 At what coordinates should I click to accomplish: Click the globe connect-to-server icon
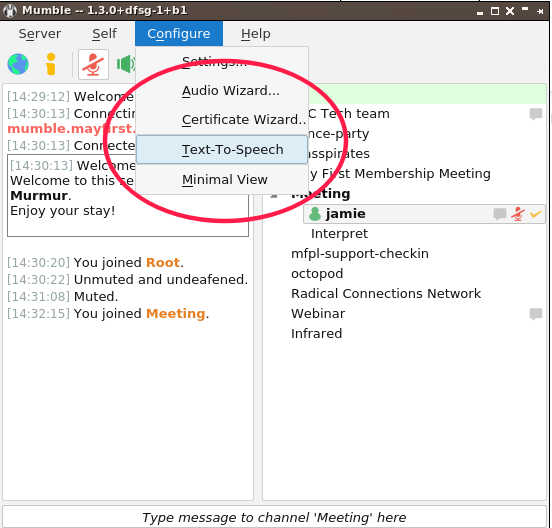(x=18, y=64)
